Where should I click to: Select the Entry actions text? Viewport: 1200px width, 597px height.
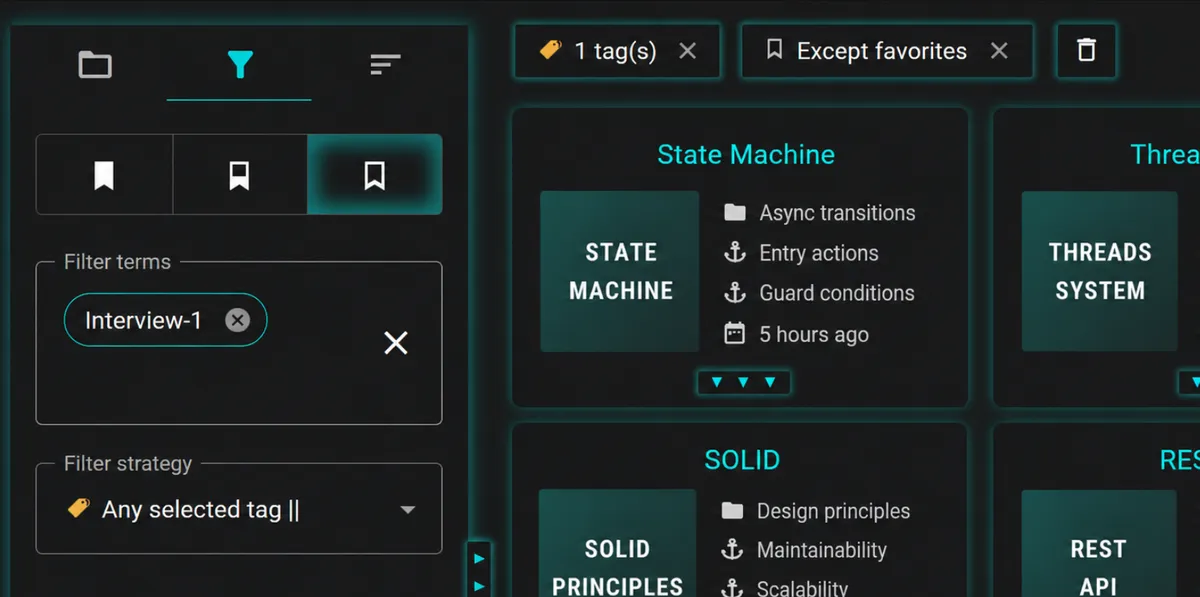click(x=819, y=253)
